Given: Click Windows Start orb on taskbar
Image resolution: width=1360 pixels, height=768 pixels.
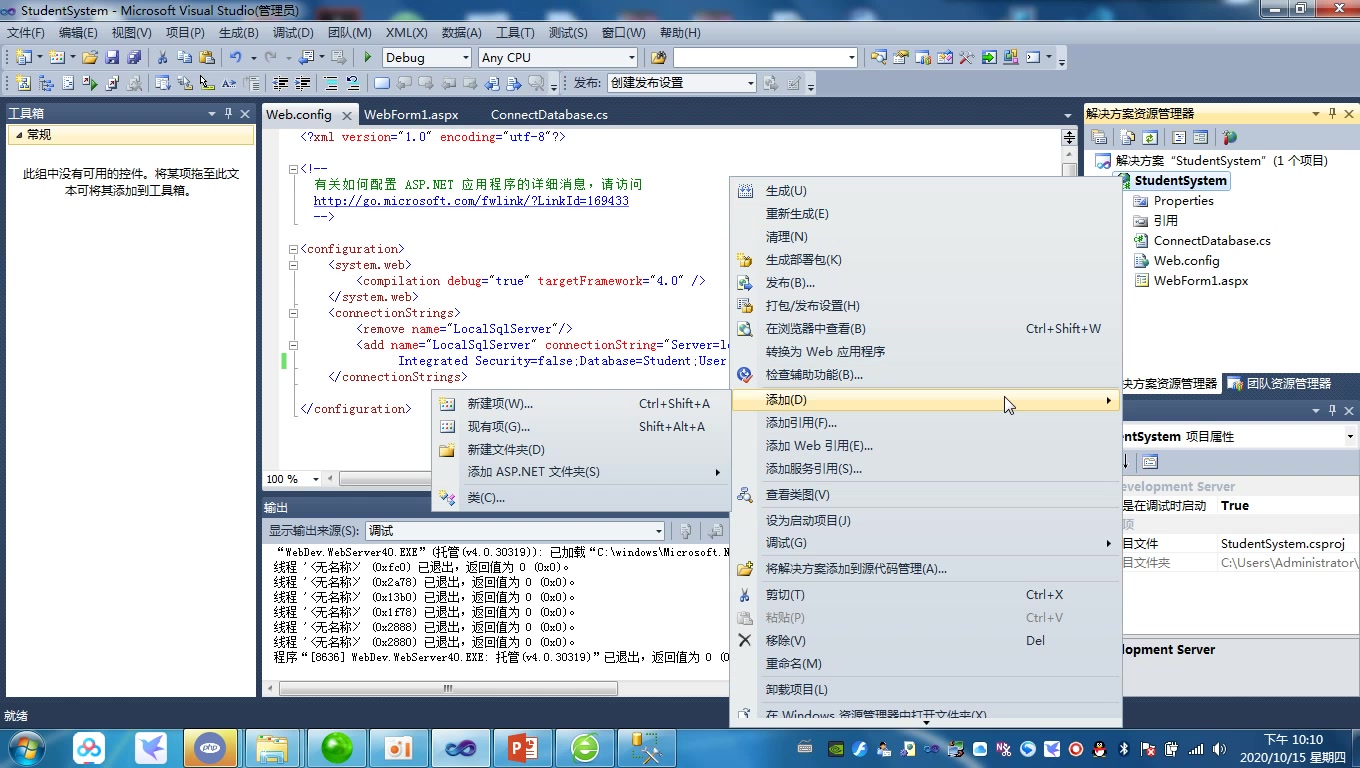Looking at the screenshot, I should click(x=25, y=748).
